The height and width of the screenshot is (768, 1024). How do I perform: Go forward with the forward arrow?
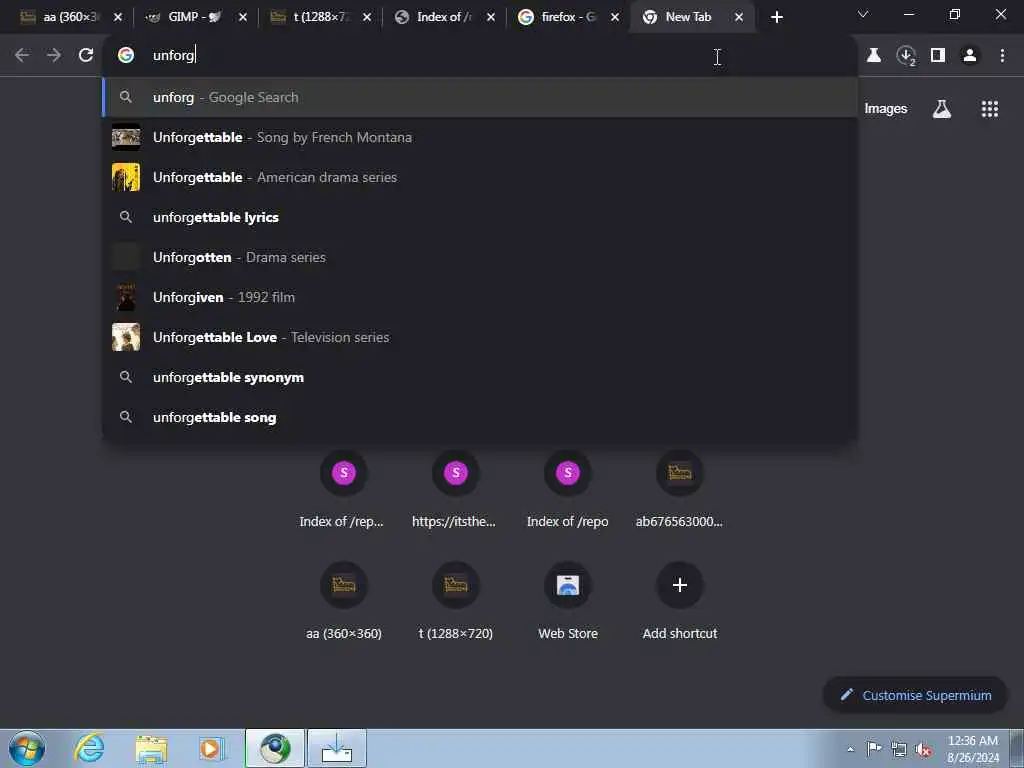pos(54,56)
